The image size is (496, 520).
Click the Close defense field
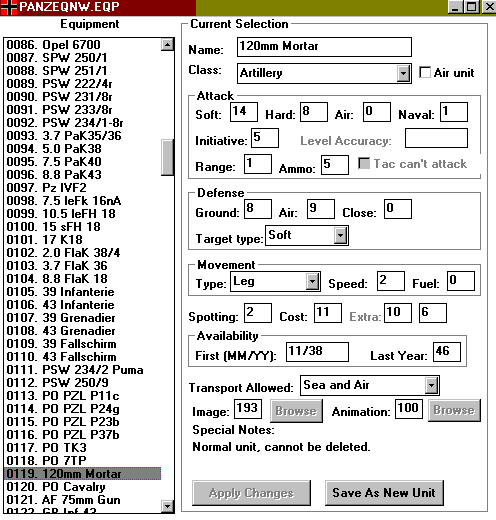[x=398, y=209]
